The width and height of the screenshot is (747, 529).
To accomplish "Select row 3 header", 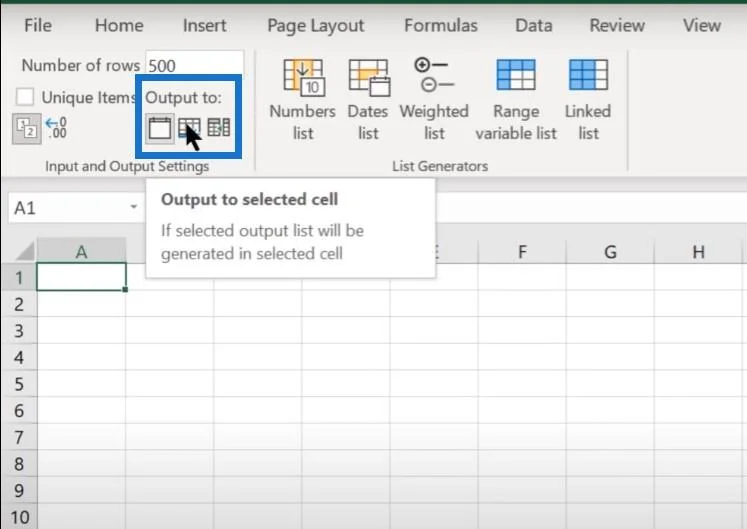I will coord(19,331).
